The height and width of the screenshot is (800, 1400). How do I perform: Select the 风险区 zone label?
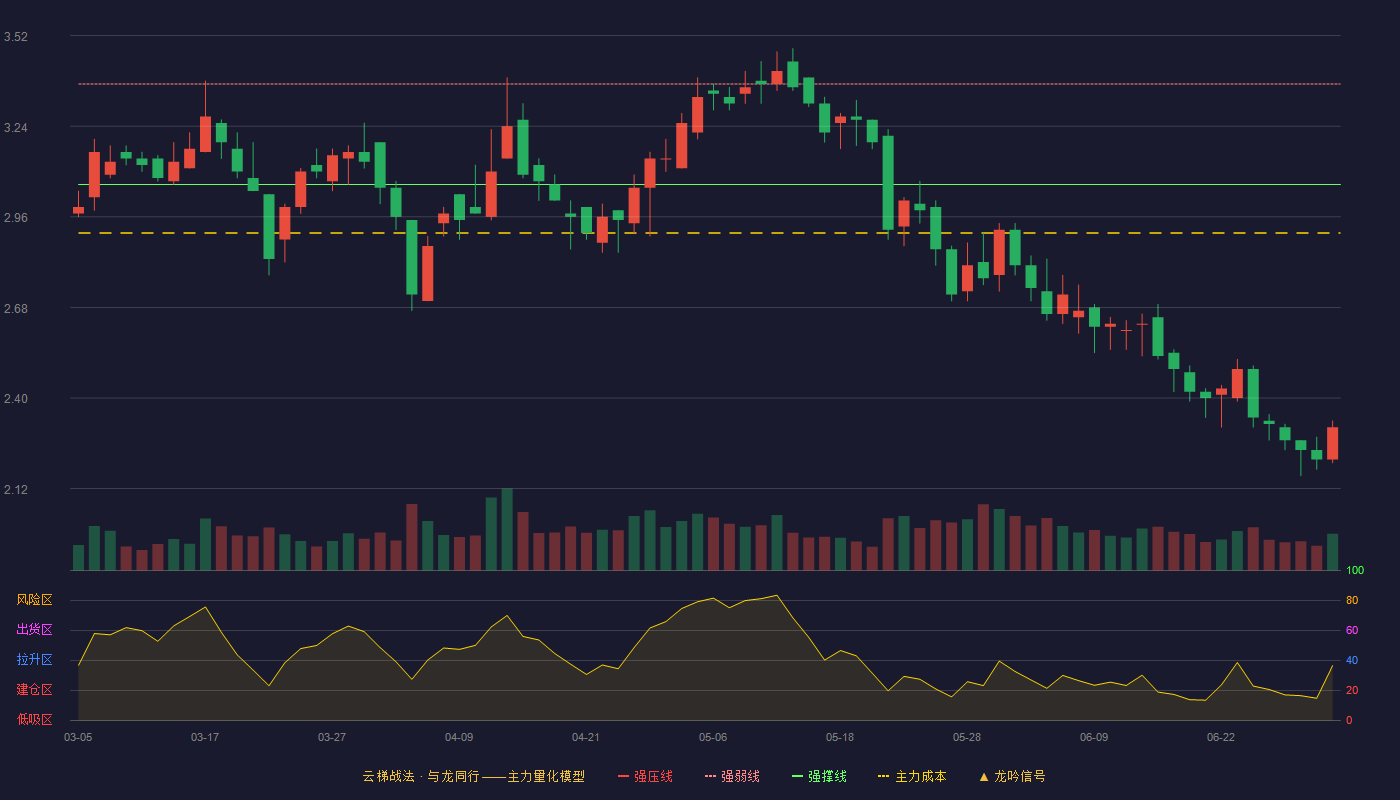(x=34, y=600)
